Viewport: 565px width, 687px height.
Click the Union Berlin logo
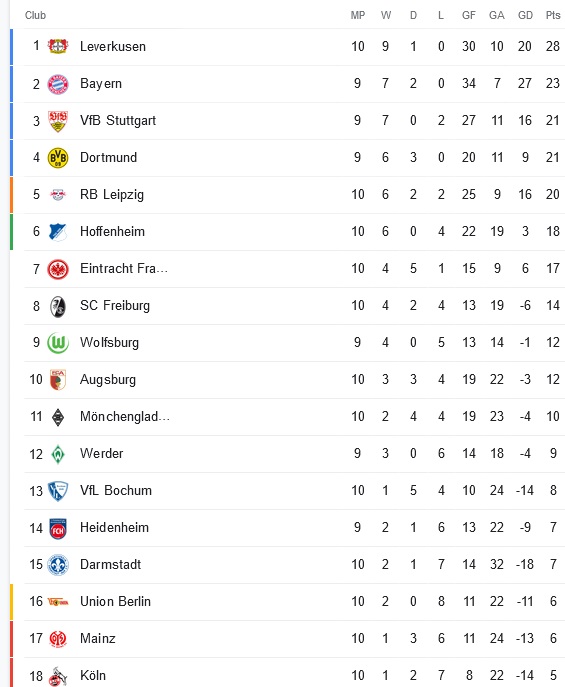pyautogui.click(x=58, y=602)
